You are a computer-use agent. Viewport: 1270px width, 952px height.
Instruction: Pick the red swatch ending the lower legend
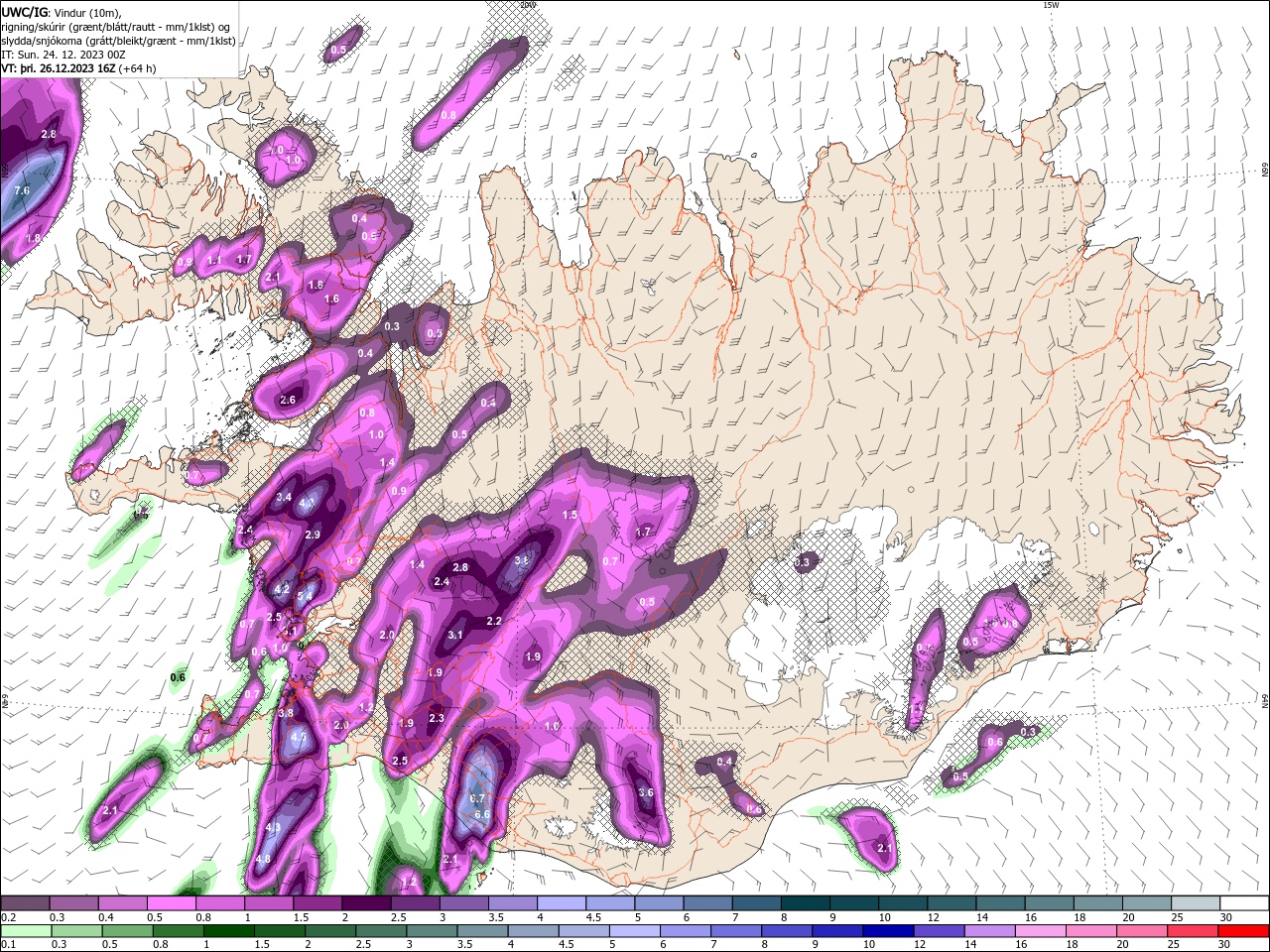[x=1243, y=931]
